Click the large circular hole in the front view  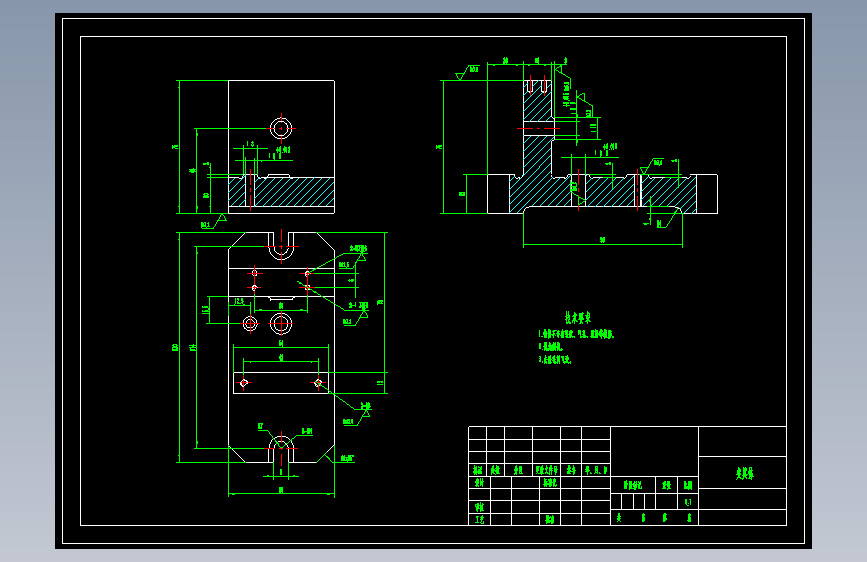[x=281, y=128]
